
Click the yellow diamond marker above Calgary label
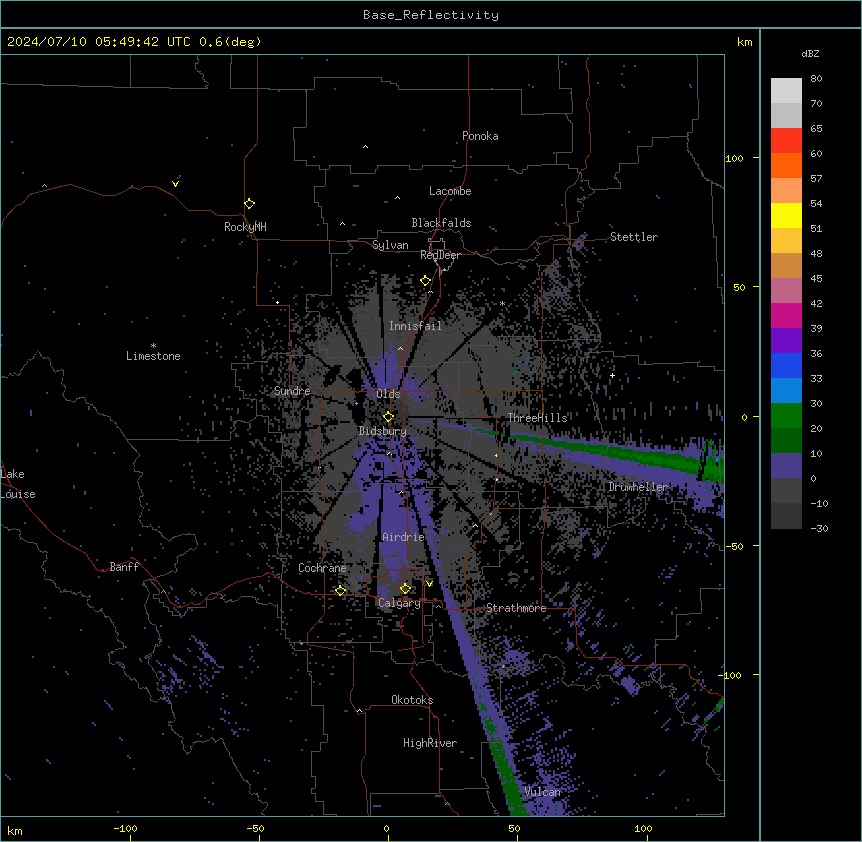click(x=405, y=589)
